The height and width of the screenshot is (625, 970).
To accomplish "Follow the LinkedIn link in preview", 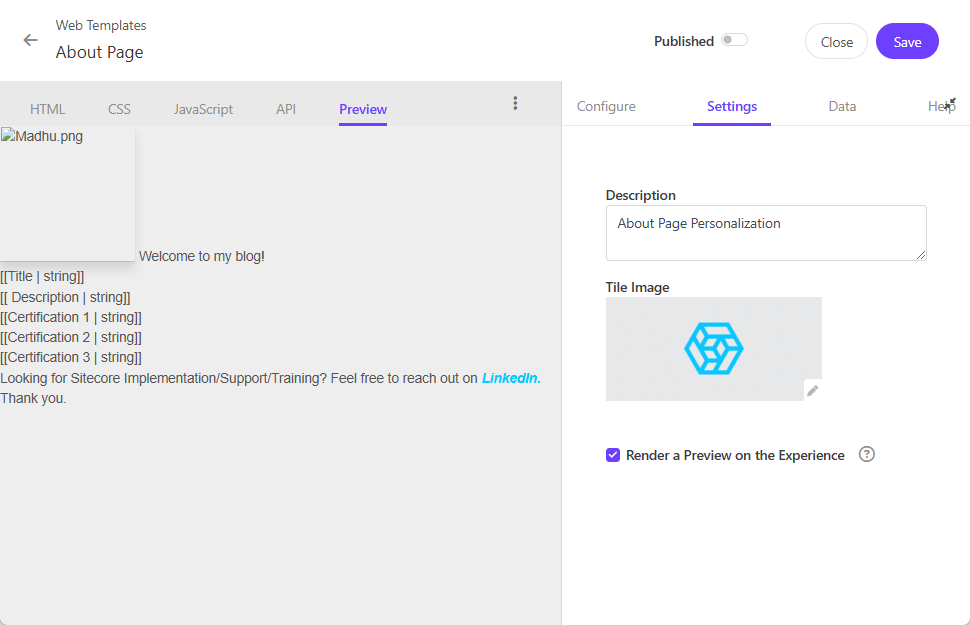I will 511,378.
